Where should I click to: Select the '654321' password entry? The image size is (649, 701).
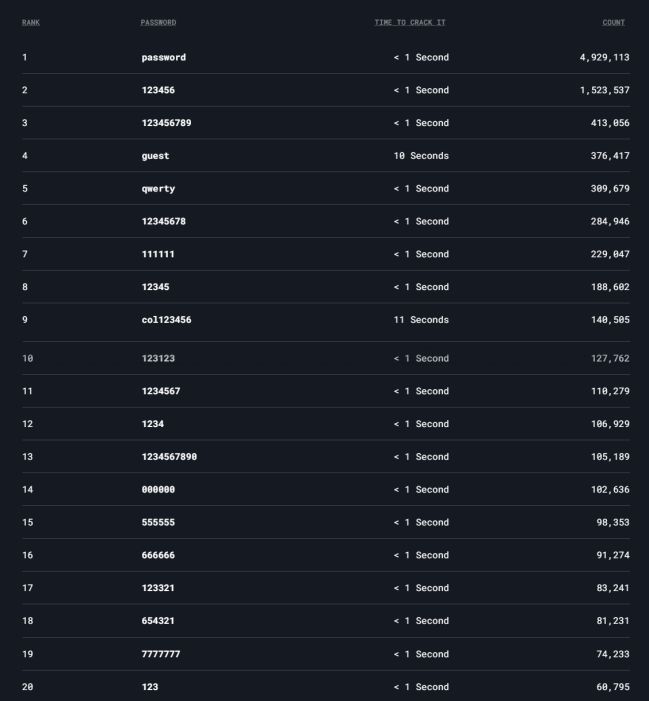pos(158,621)
